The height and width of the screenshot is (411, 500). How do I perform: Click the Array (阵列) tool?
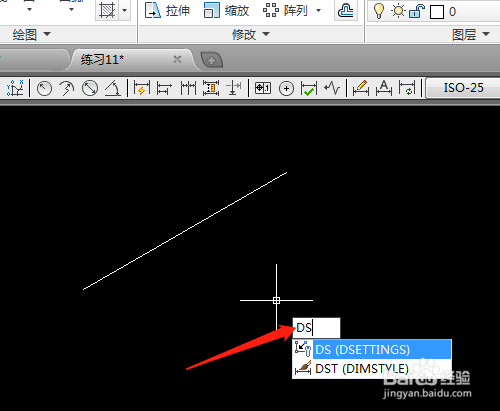point(285,11)
